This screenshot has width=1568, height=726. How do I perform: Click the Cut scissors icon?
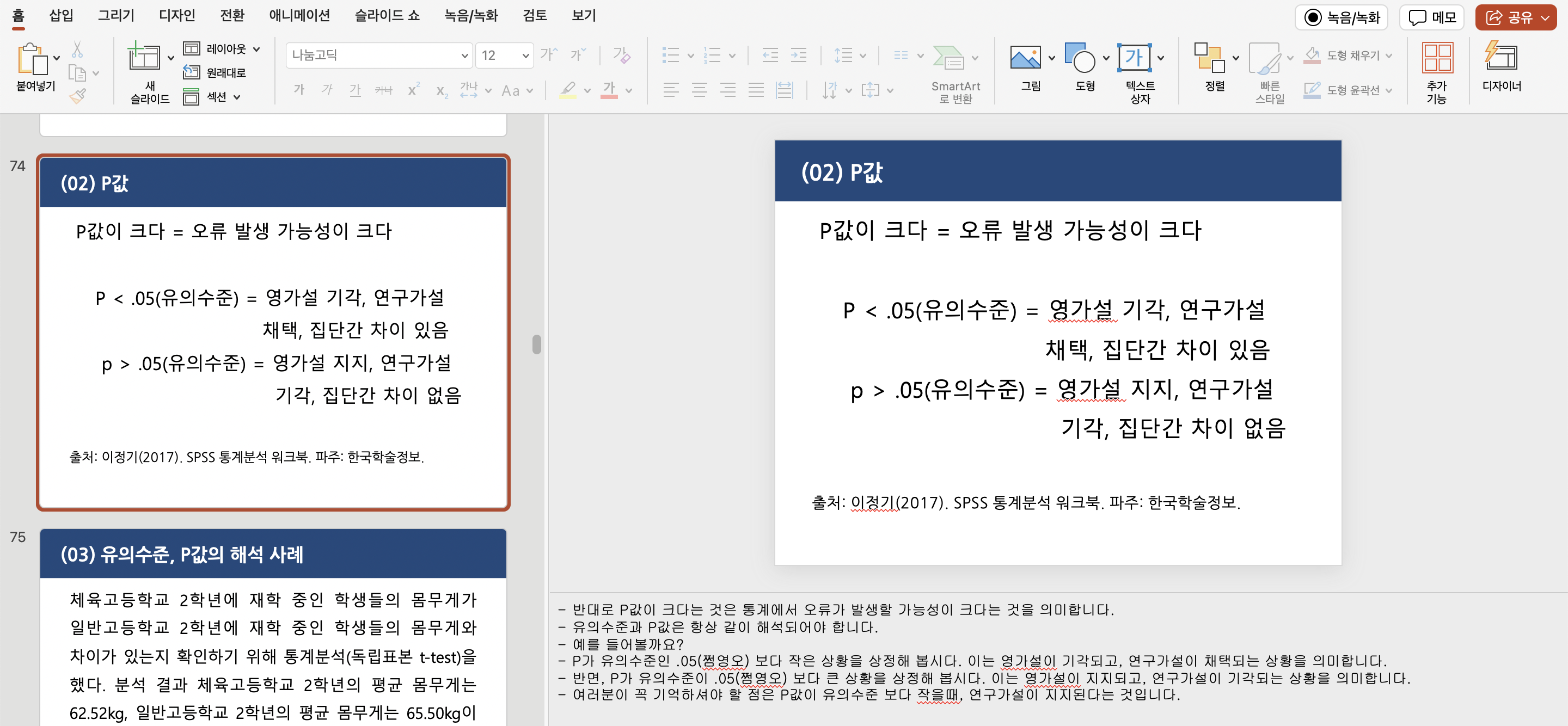pyautogui.click(x=77, y=48)
